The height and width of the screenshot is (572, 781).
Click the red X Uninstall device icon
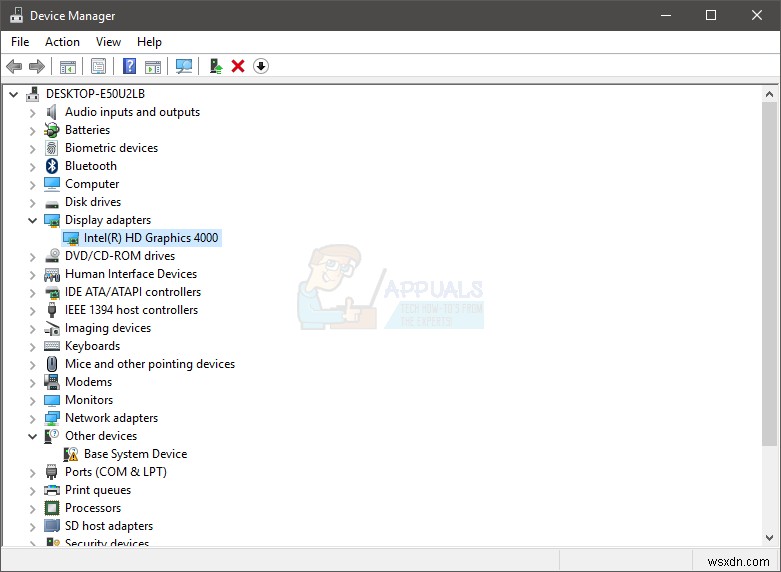pyautogui.click(x=238, y=66)
